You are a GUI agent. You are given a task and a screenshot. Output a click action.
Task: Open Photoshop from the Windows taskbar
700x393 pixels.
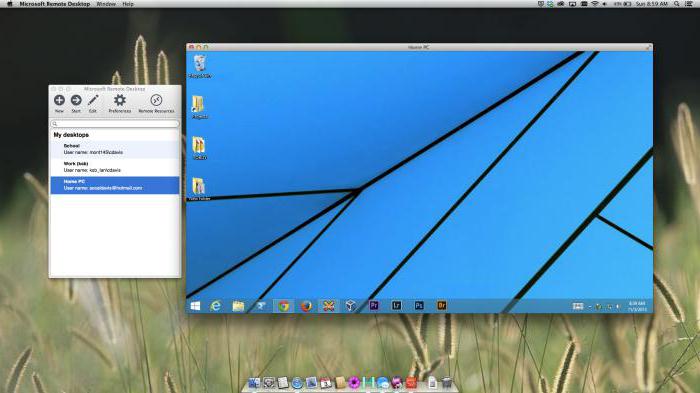pos(419,305)
